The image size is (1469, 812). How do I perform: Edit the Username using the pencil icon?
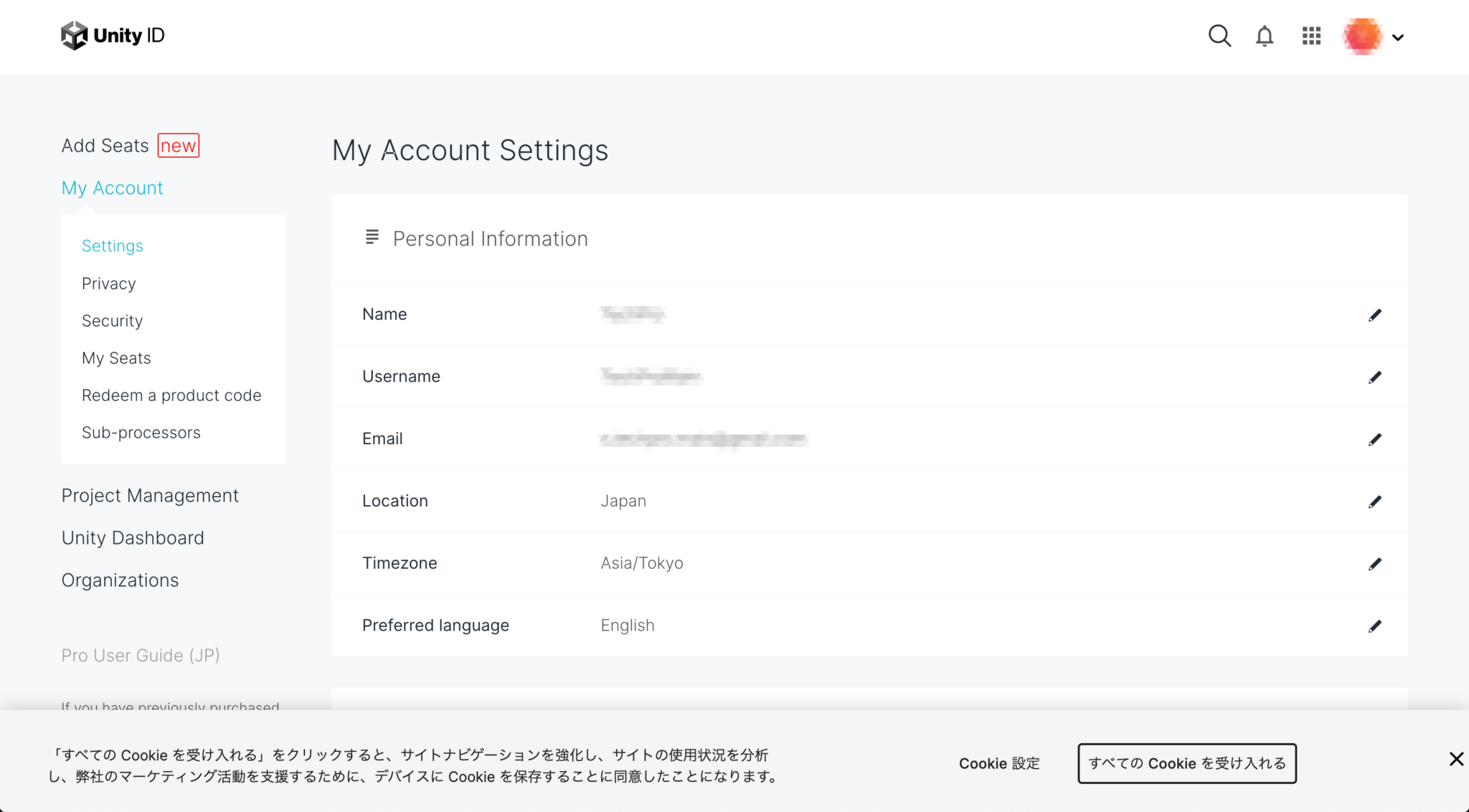tap(1376, 377)
